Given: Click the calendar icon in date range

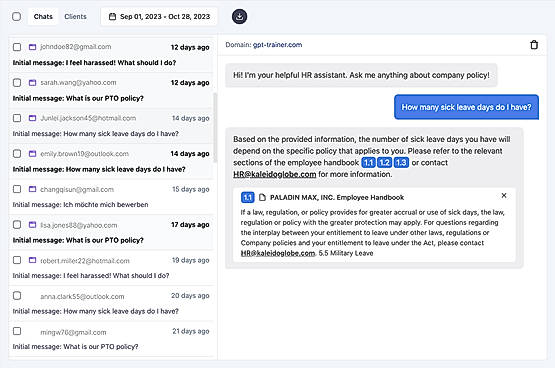Looking at the screenshot, I should click(x=112, y=17).
